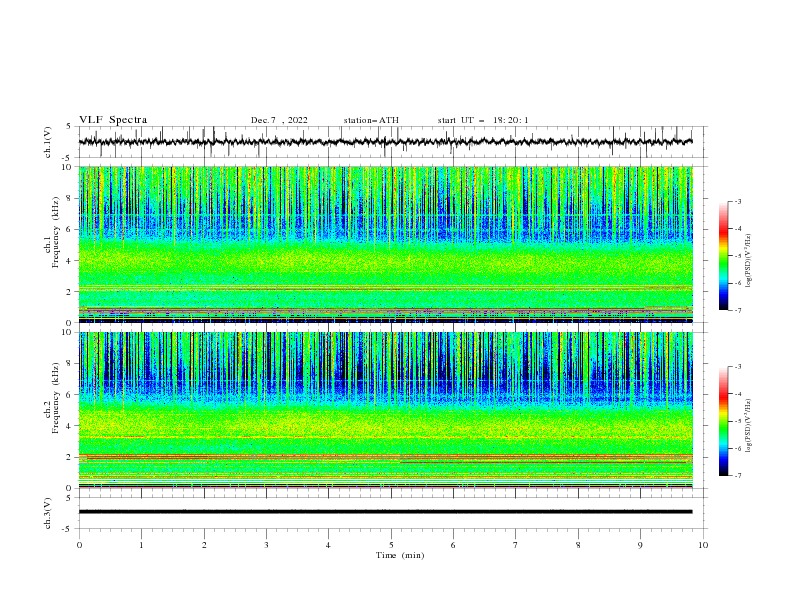Click the lower color bar log(PSD) label
The height and width of the screenshot is (612, 792).
click(x=749, y=425)
